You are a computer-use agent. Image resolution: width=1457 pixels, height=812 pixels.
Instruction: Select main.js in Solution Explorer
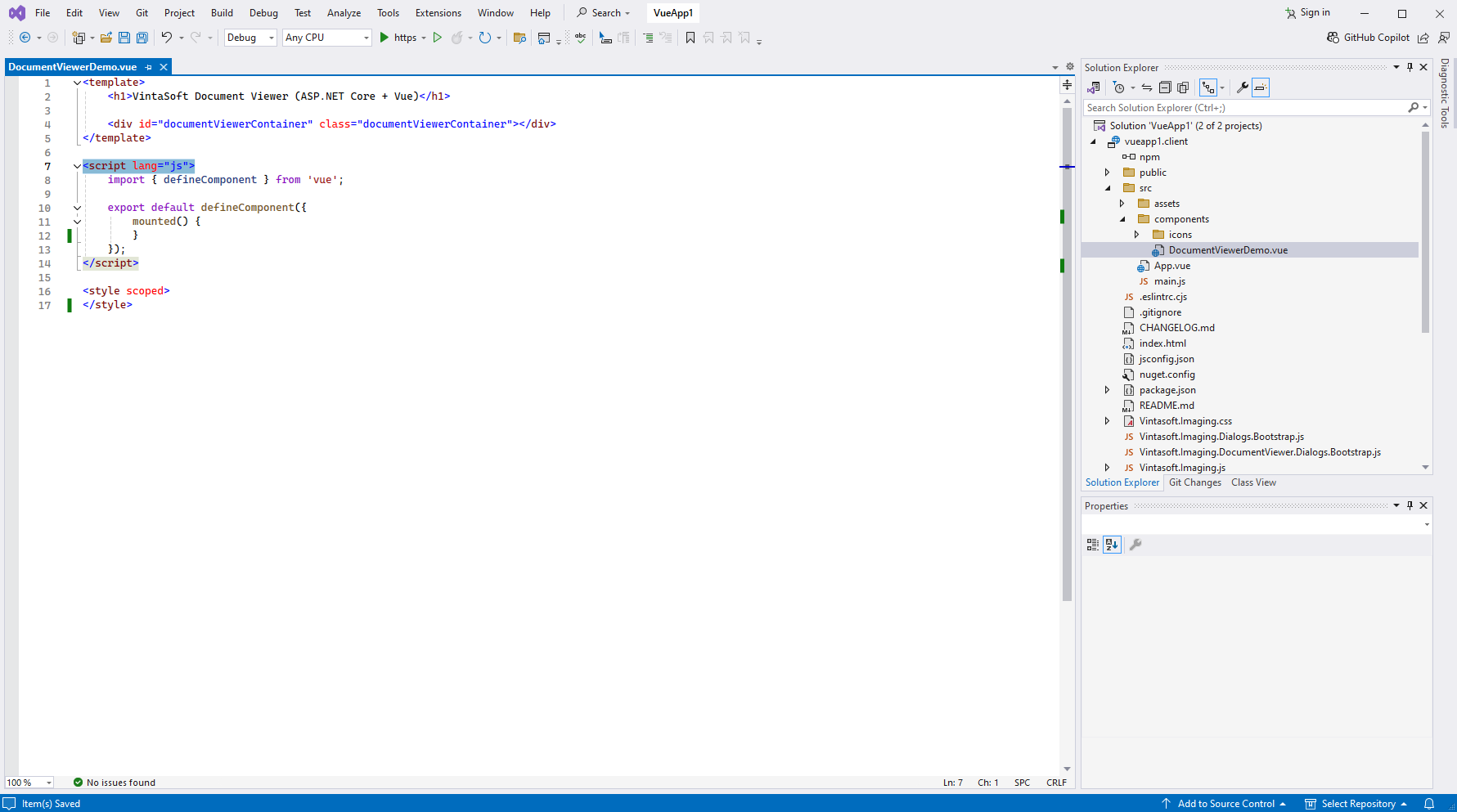tap(1169, 281)
